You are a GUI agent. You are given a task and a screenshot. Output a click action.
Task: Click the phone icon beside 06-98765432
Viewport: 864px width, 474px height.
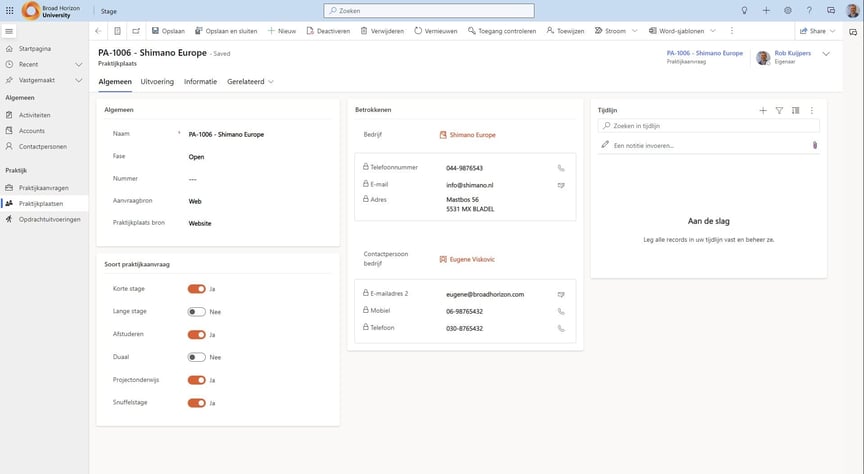(561, 311)
